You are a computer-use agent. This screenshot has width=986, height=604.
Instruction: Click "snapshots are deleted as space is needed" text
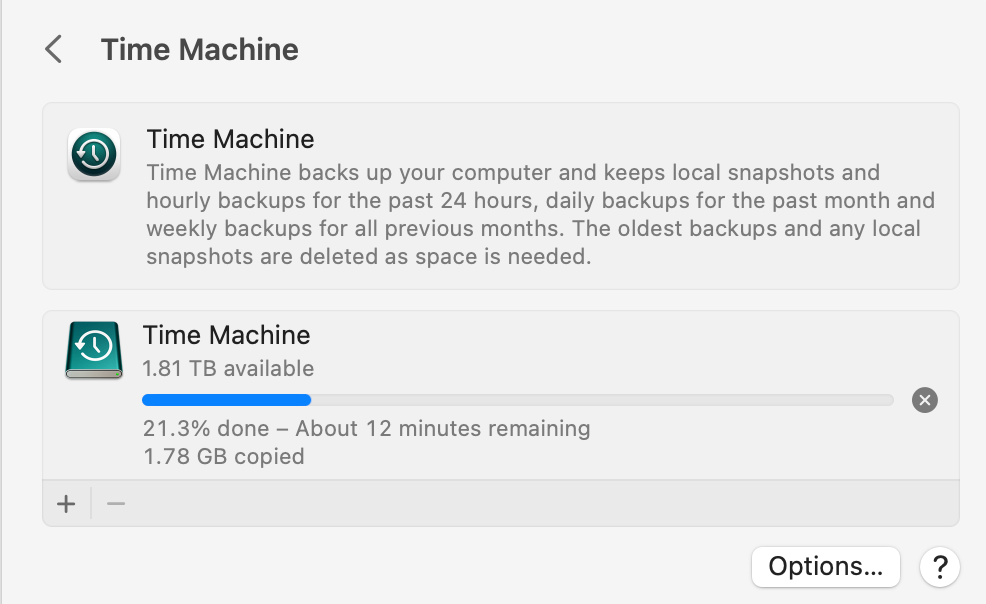click(368, 256)
